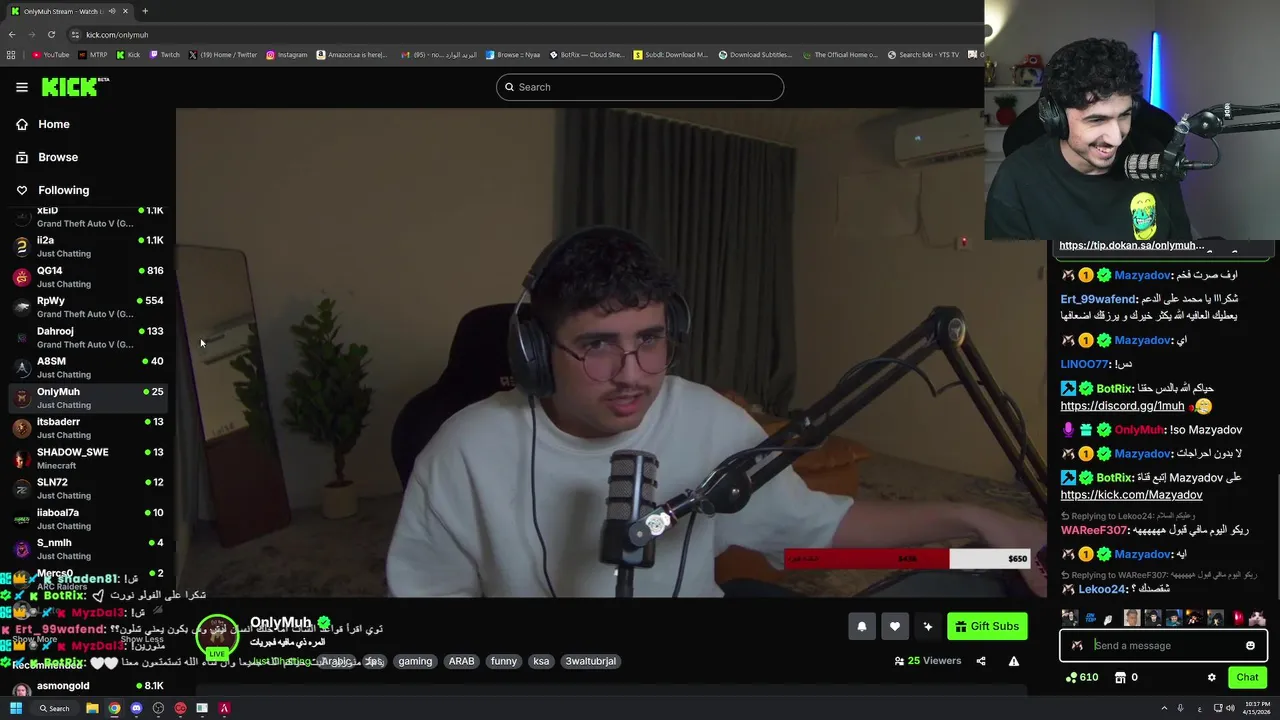The height and width of the screenshot is (720, 1280).
Task: Click the 610 channel points balance
Action: pyautogui.click(x=1082, y=677)
